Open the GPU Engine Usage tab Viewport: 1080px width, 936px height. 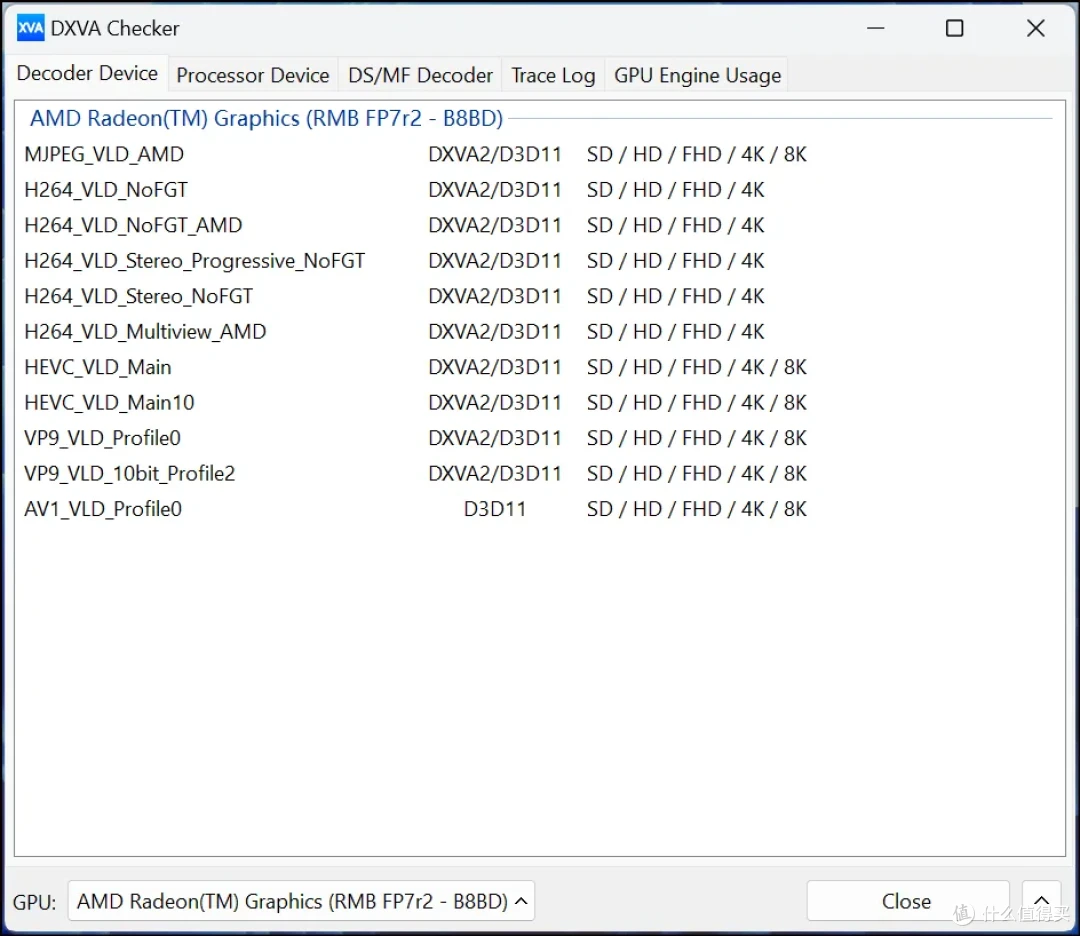[697, 75]
